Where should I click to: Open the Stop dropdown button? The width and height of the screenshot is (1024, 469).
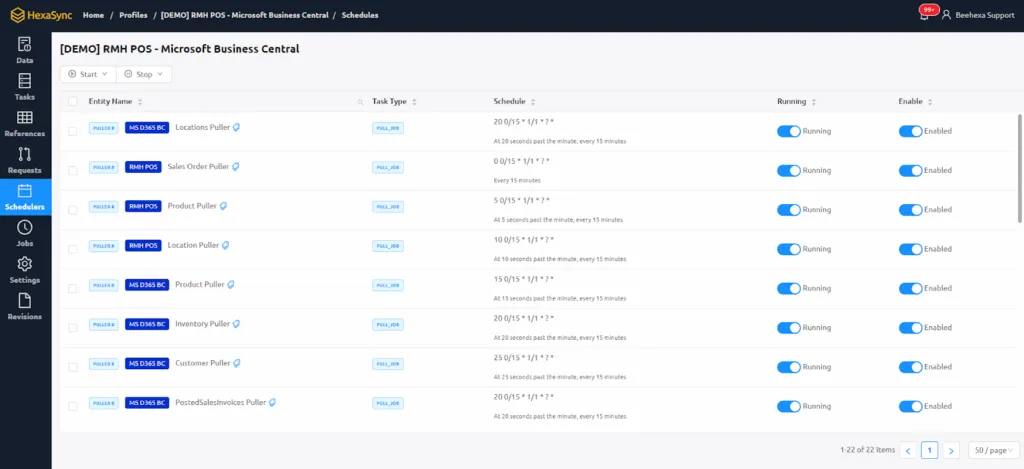(x=144, y=74)
